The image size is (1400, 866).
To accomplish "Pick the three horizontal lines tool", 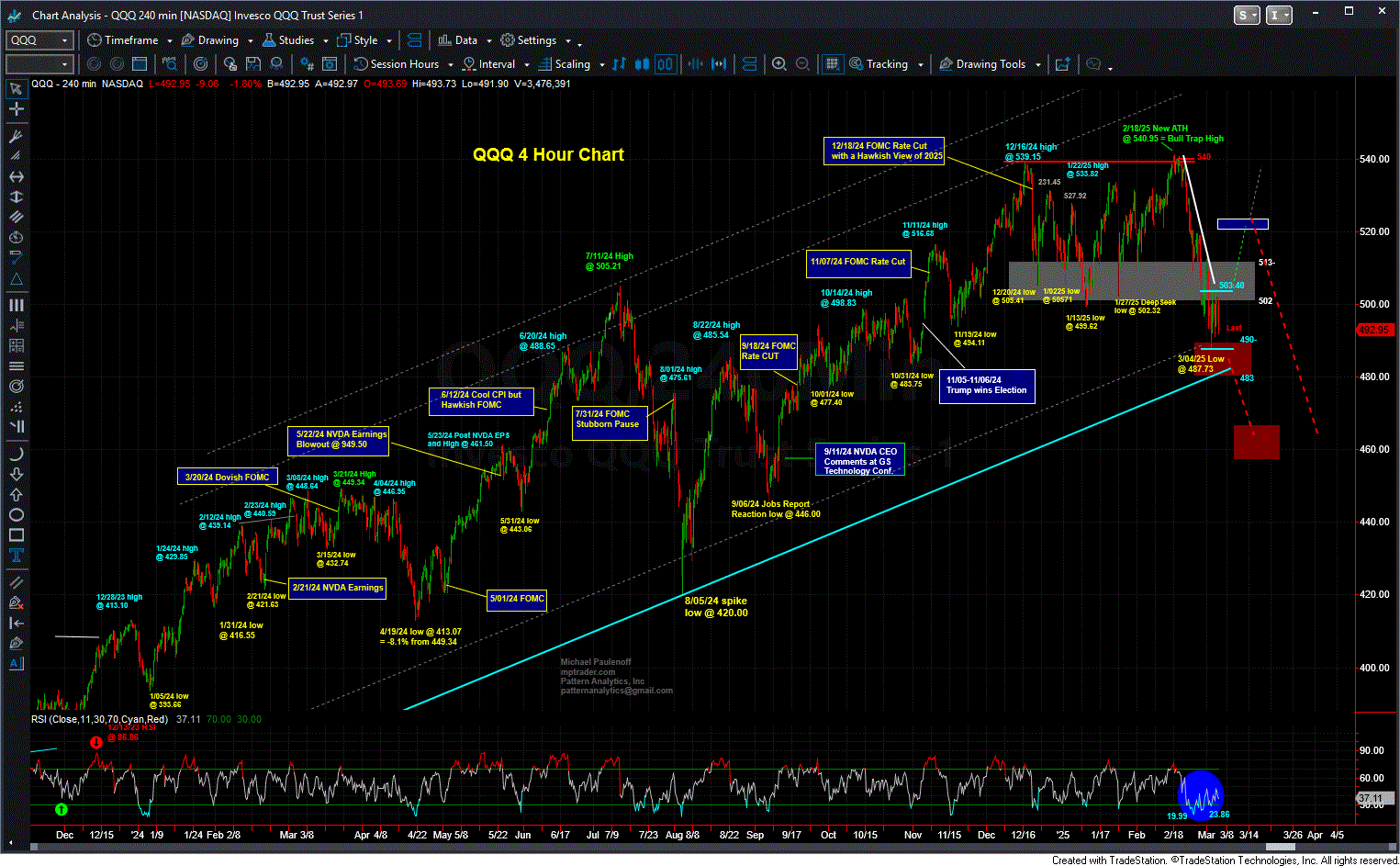I will click(16, 366).
